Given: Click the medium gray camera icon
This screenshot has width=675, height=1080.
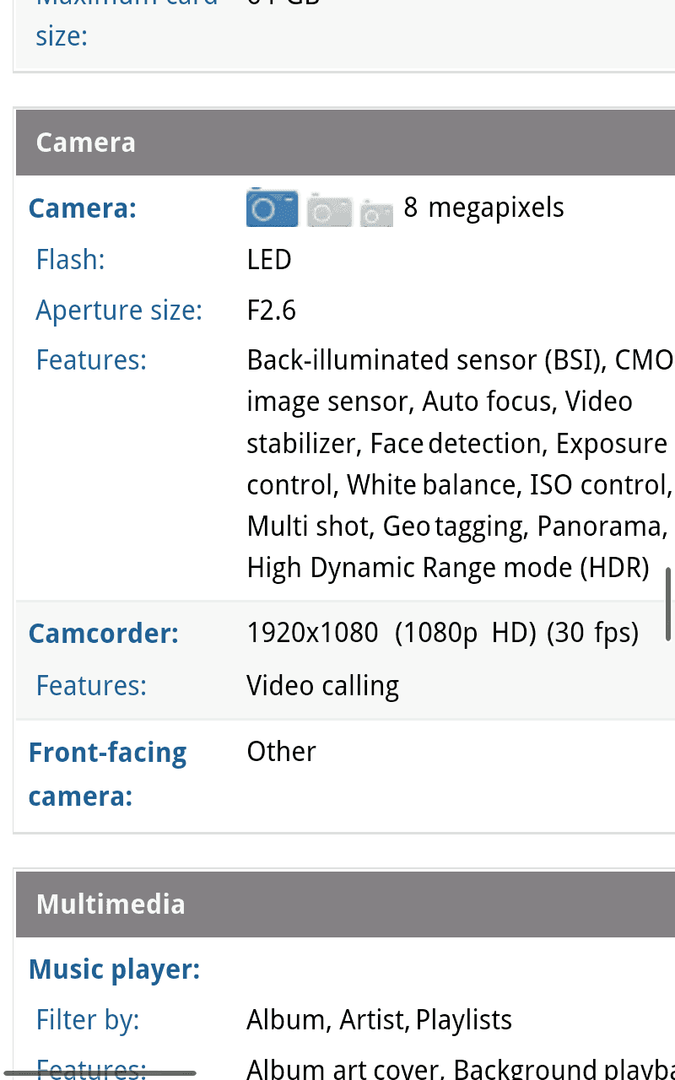Looking at the screenshot, I should tap(329, 211).
